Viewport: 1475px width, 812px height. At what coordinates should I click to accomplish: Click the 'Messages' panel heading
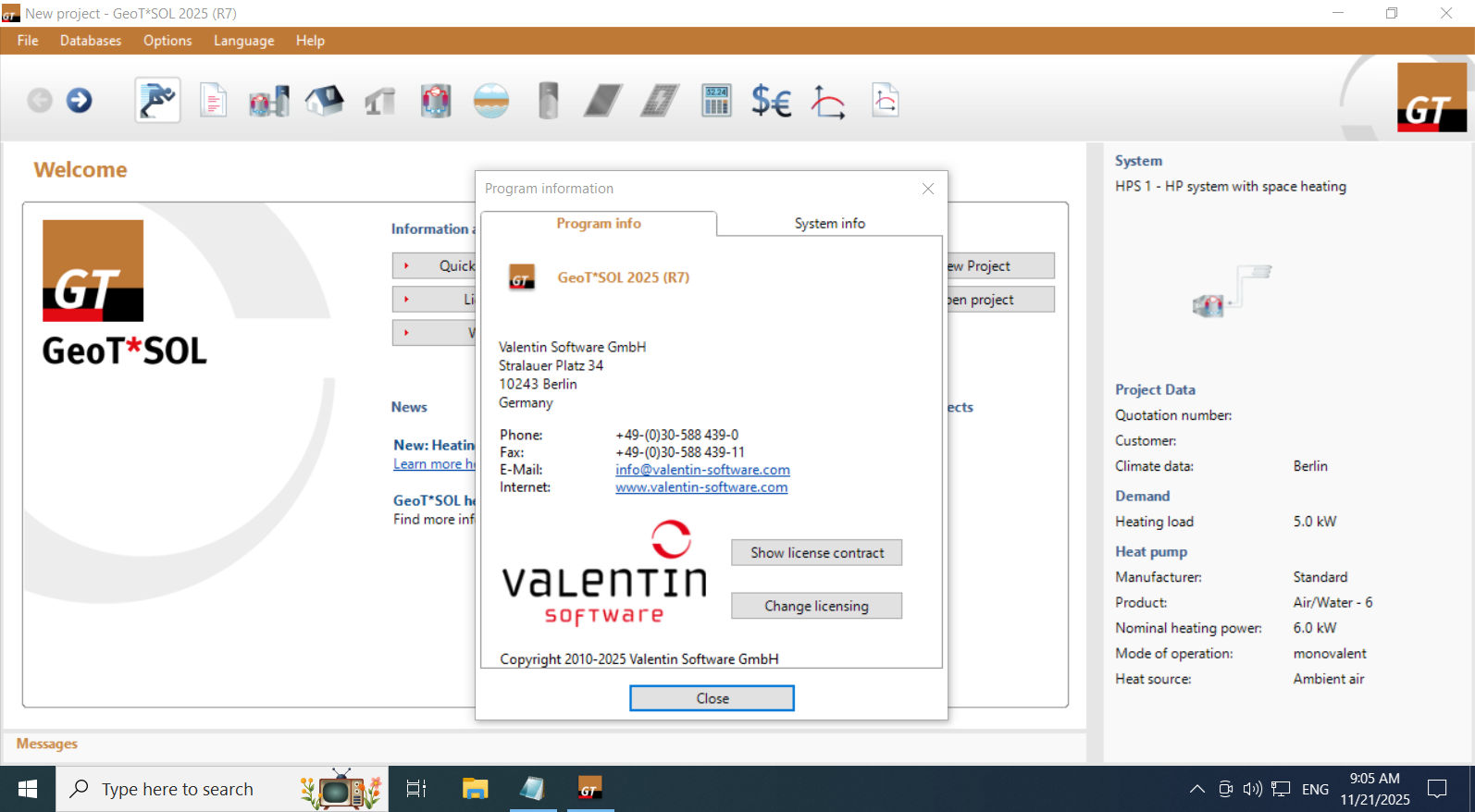click(47, 744)
